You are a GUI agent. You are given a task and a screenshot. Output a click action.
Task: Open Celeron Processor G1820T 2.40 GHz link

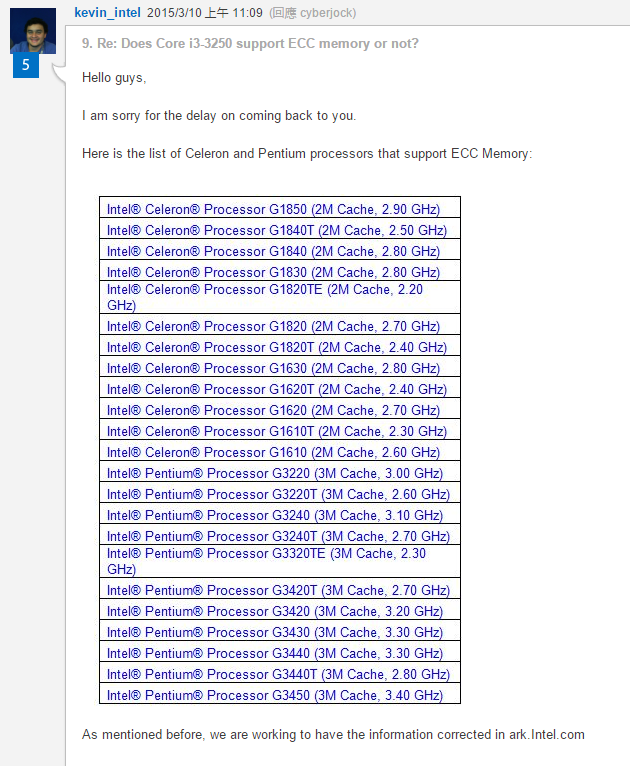point(277,347)
